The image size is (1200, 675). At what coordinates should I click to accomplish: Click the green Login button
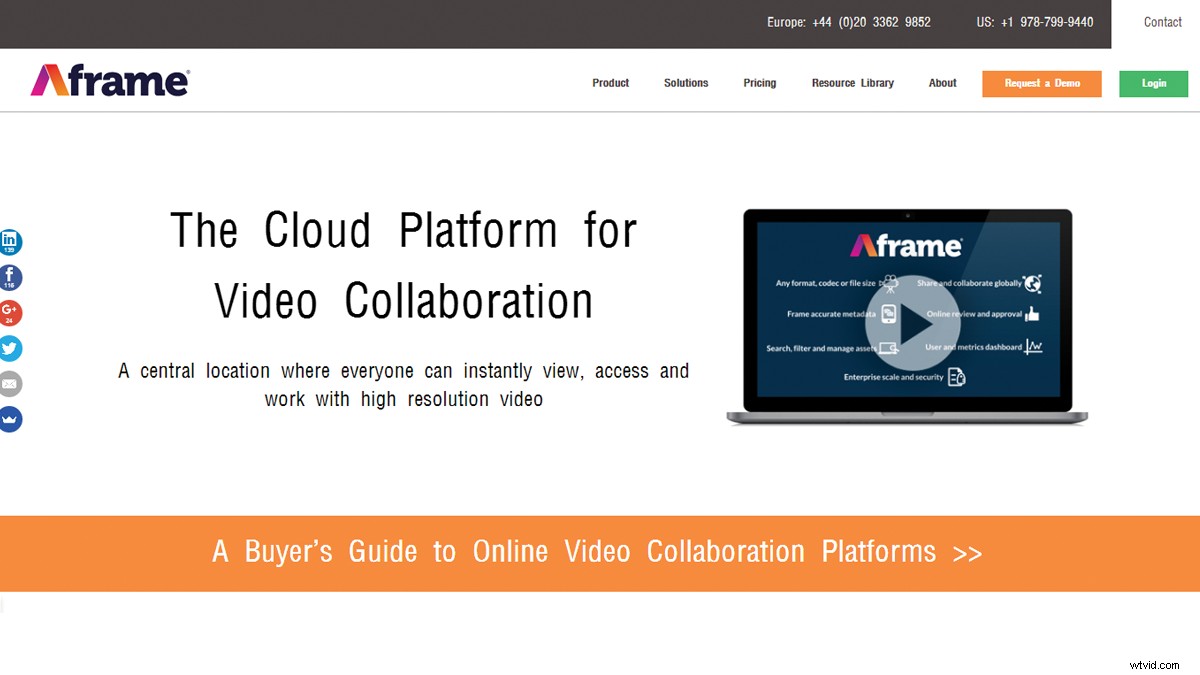[x=1153, y=84]
